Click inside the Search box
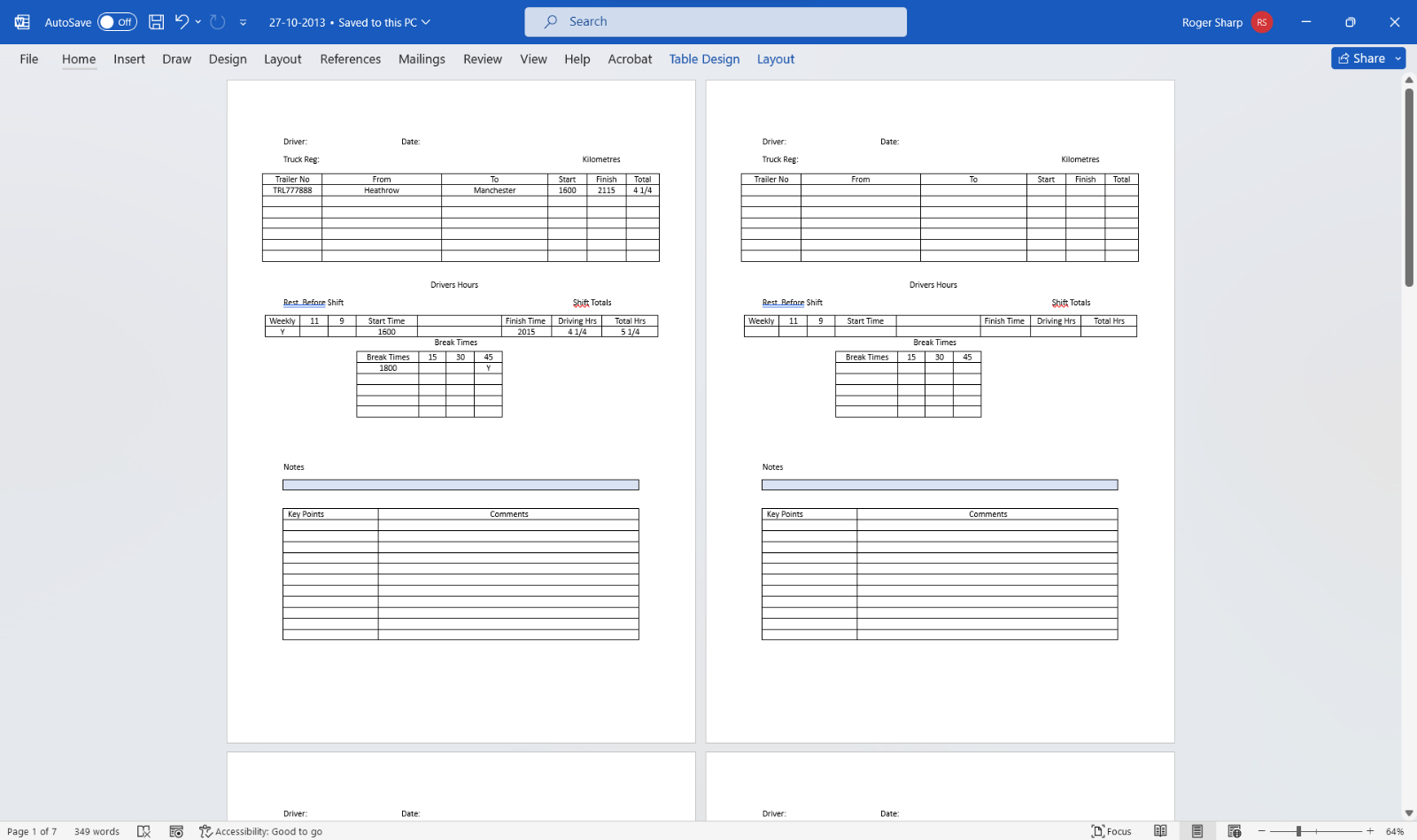The image size is (1417, 840). [715, 21]
